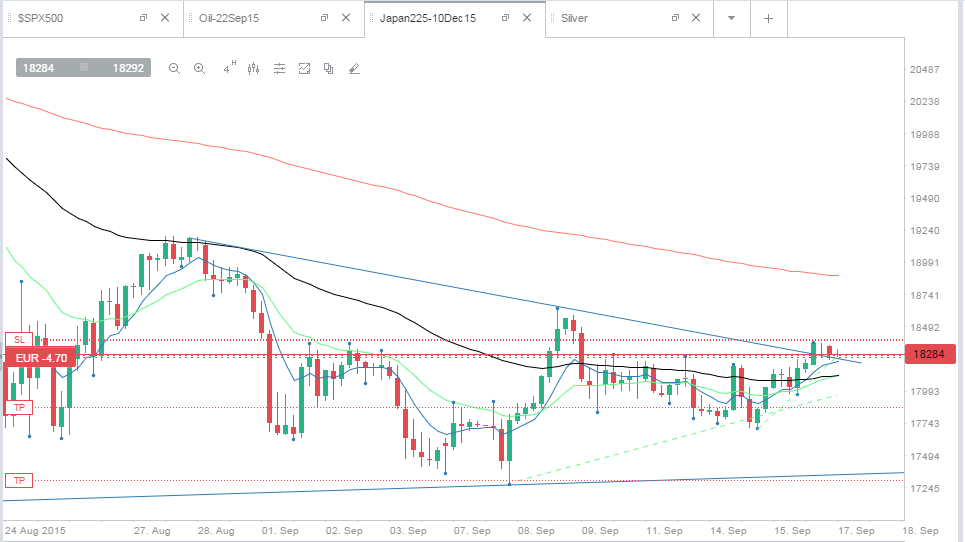The image size is (965, 542).
Task: Switch to the Oil-22Sep15 tab
Action: pos(229,18)
